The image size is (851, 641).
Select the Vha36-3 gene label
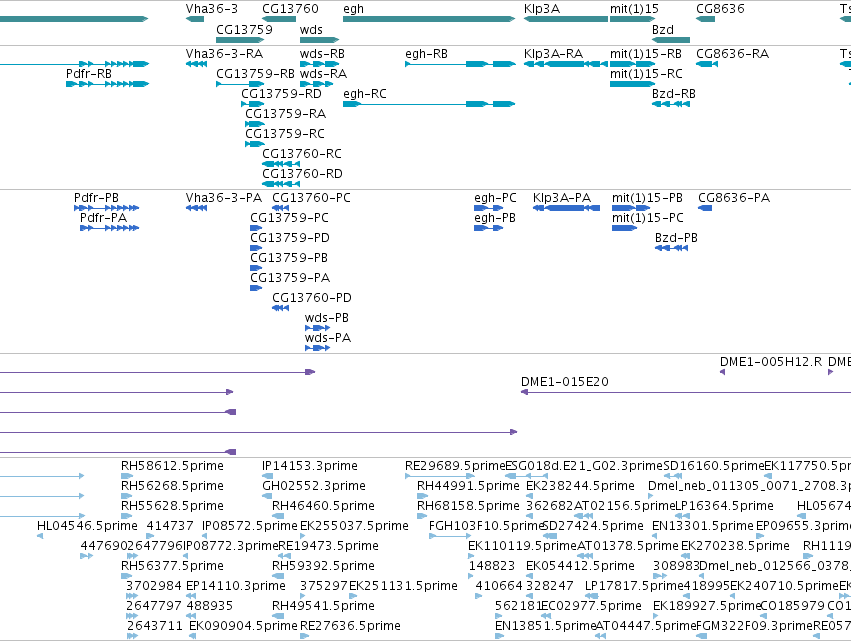(x=212, y=9)
